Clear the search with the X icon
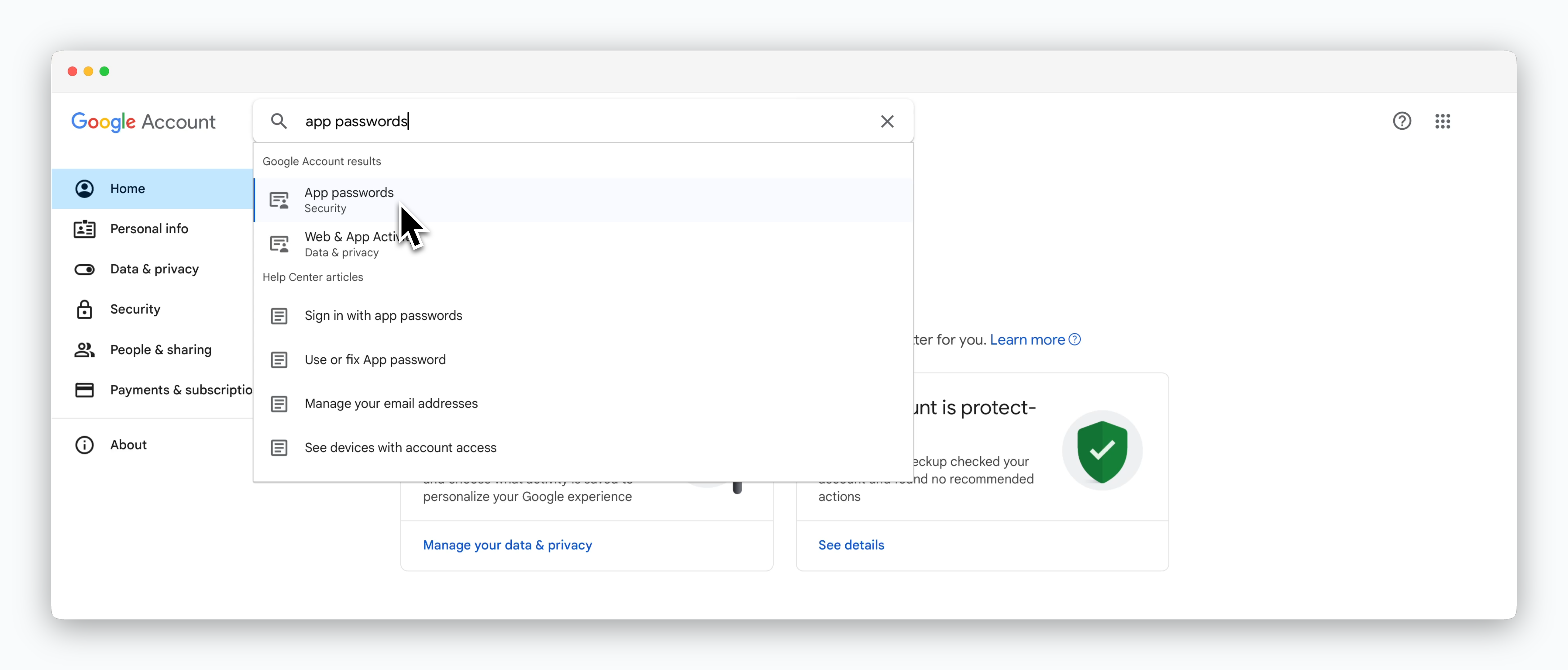The height and width of the screenshot is (670, 1568). (x=887, y=121)
